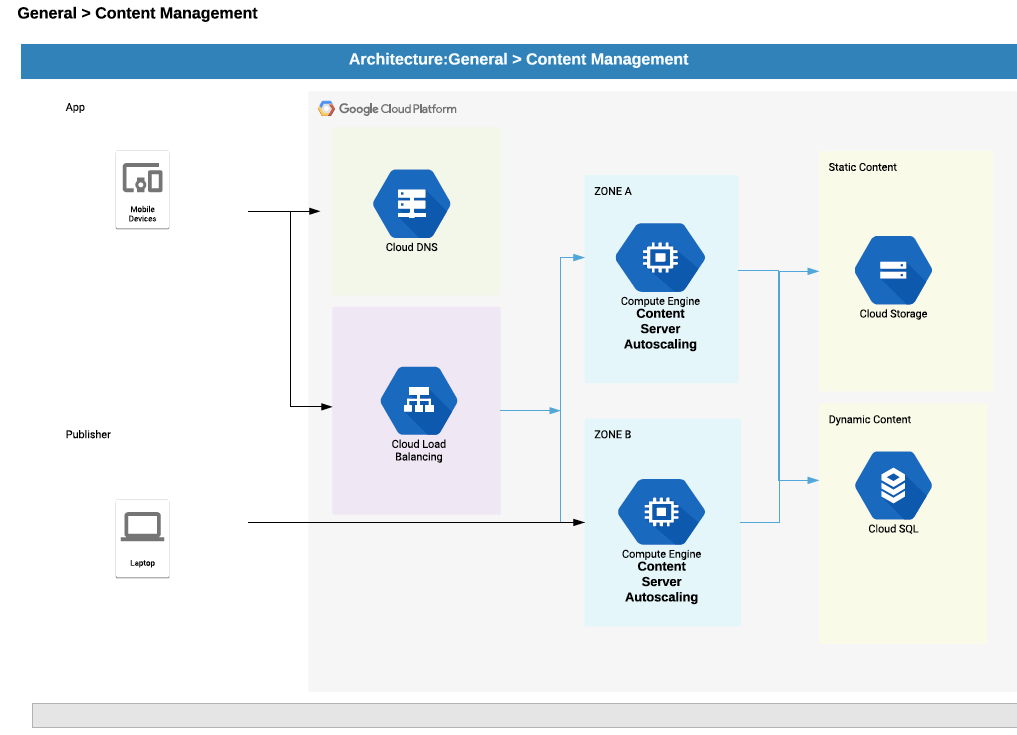The width and height of the screenshot is (1017, 735).
Task: Click the 'Static Content' label
Action: point(863,167)
